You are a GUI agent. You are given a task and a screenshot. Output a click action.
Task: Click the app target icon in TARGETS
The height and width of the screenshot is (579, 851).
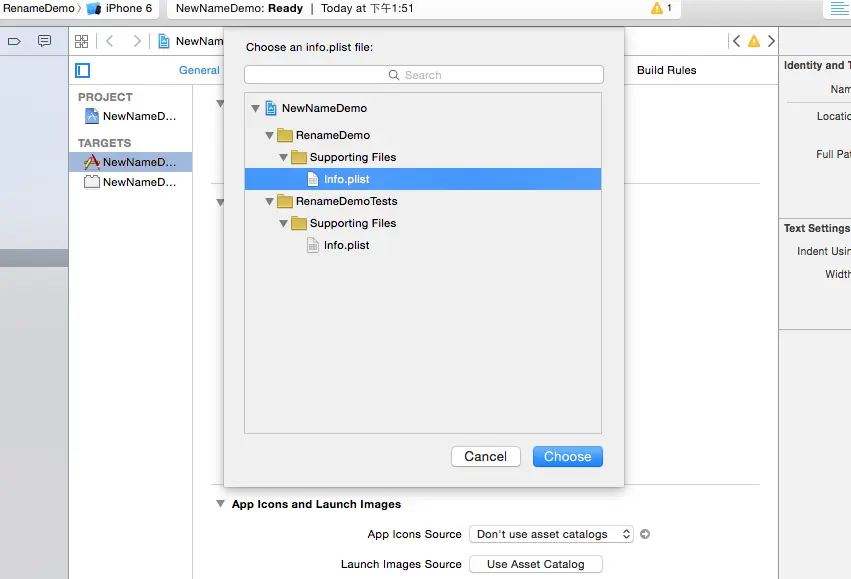[92, 162]
